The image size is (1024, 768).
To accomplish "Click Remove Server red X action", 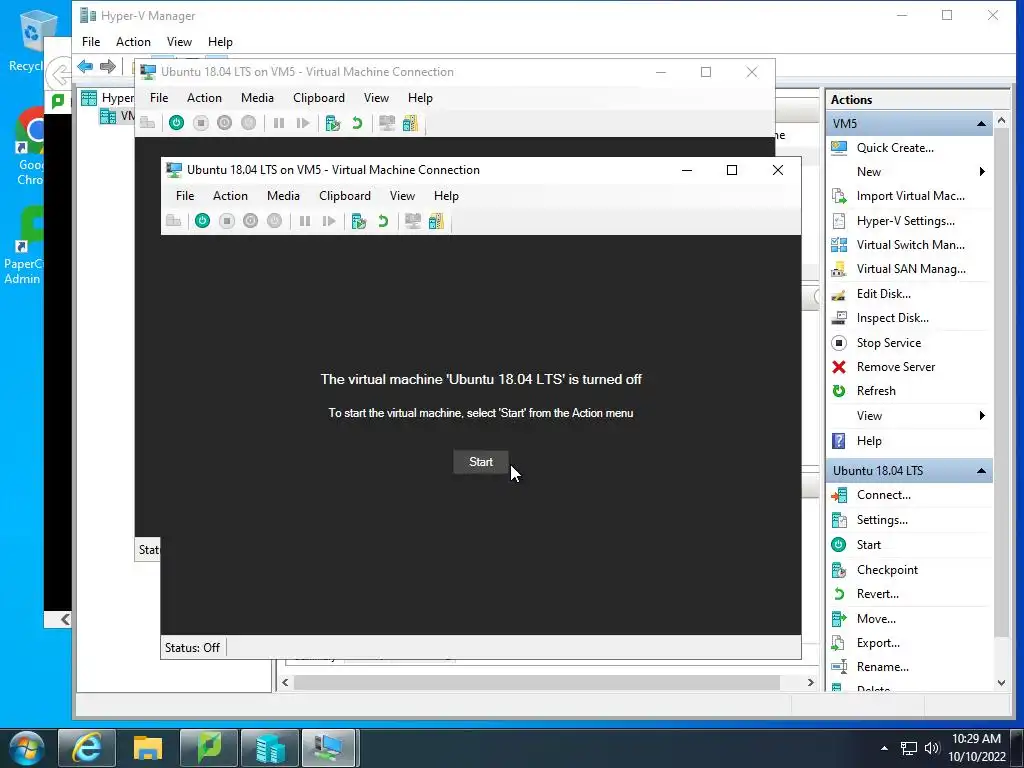I will point(895,367).
